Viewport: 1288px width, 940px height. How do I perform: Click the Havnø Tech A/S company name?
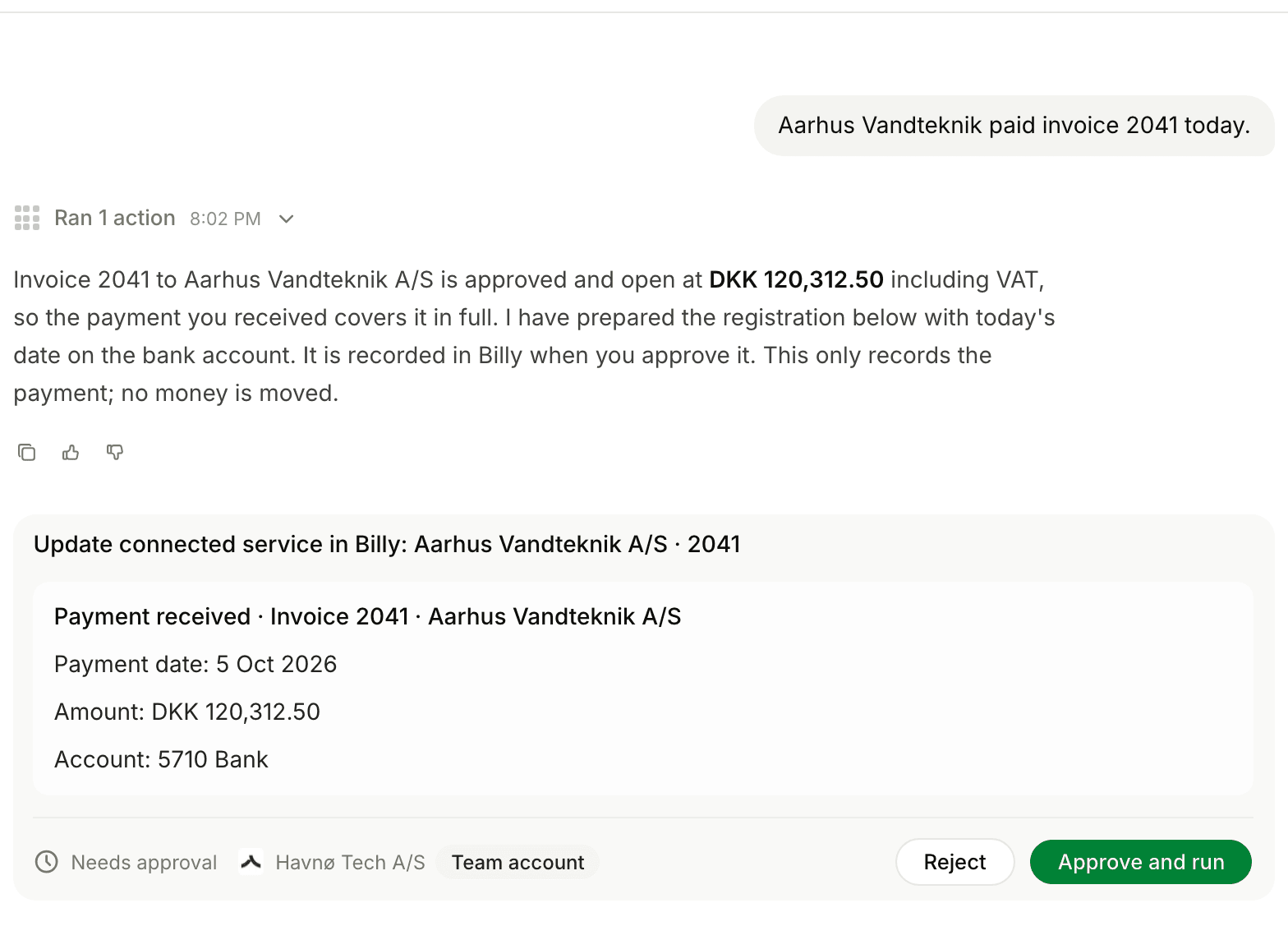pos(350,862)
